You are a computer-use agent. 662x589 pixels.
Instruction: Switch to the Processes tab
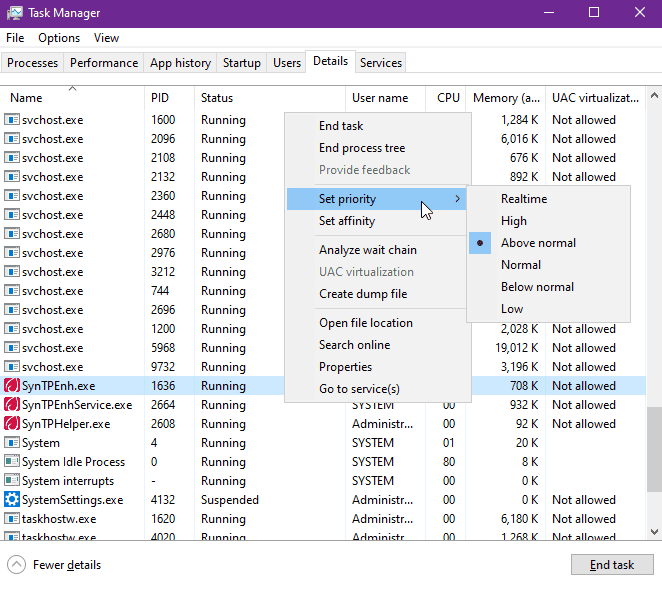point(33,62)
